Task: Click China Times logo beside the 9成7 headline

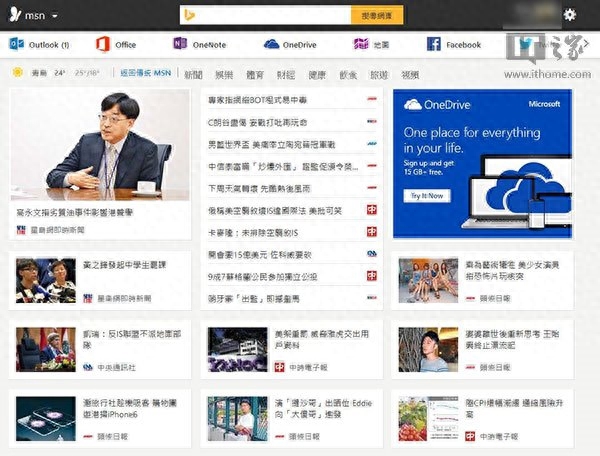Action: point(372,275)
